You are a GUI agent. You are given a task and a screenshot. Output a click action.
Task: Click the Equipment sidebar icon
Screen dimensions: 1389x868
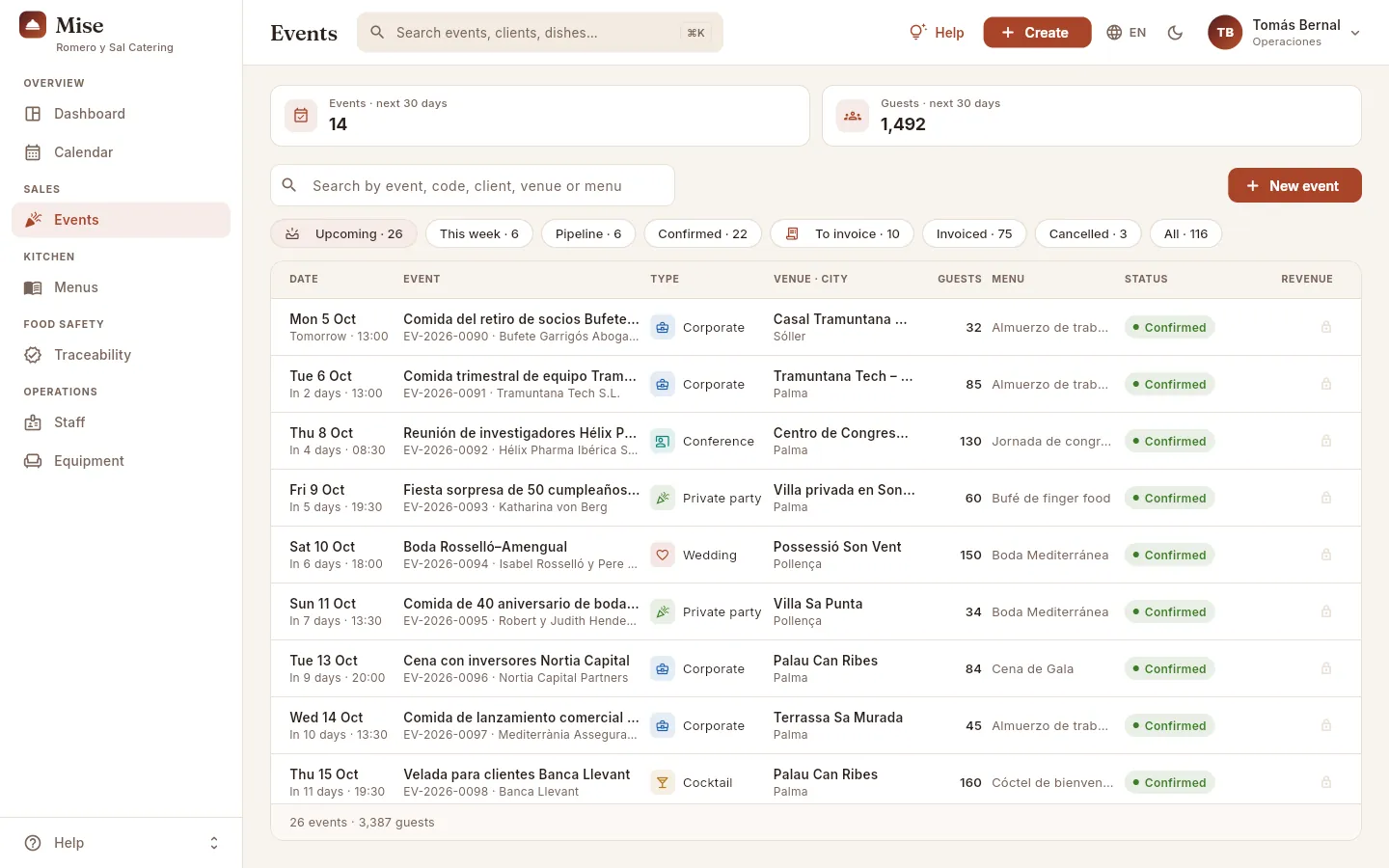click(33, 461)
